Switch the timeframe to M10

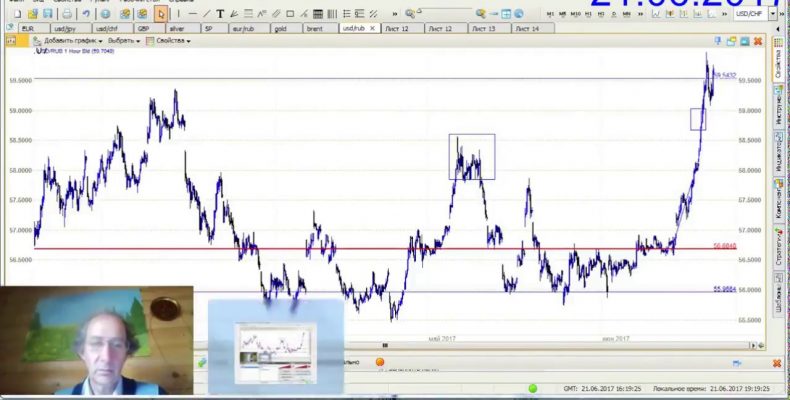(x=575, y=14)
